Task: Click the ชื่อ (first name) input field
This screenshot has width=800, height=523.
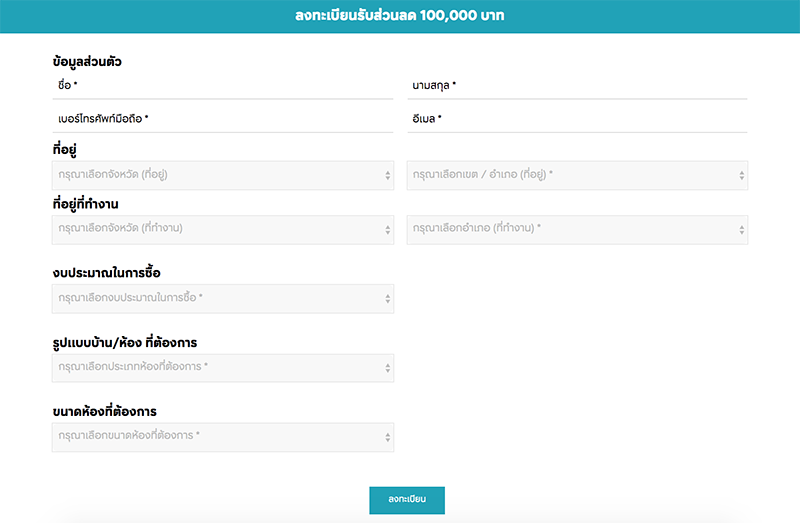Action: click(222, 86)
